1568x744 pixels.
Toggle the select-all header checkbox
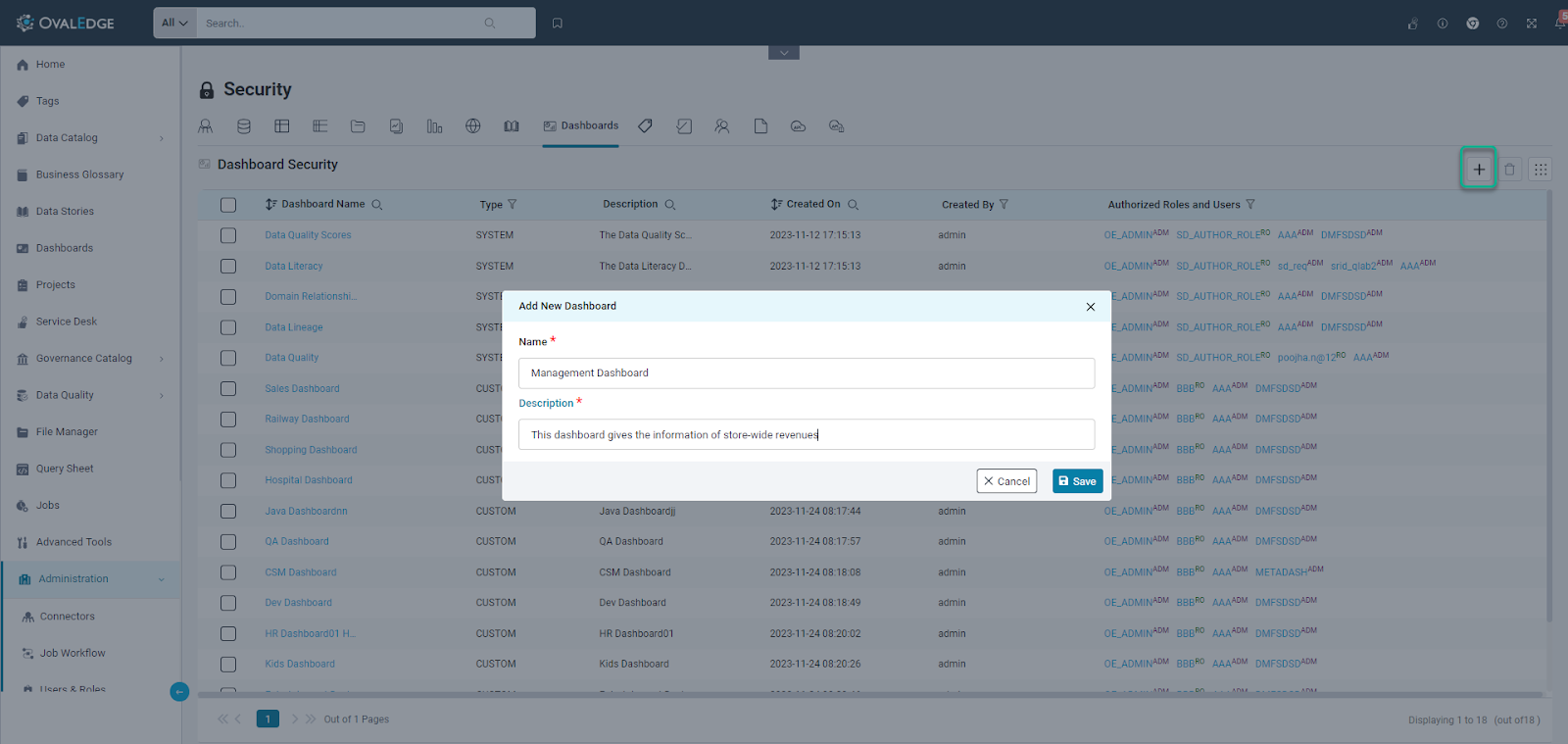click(x=228, y=205)
